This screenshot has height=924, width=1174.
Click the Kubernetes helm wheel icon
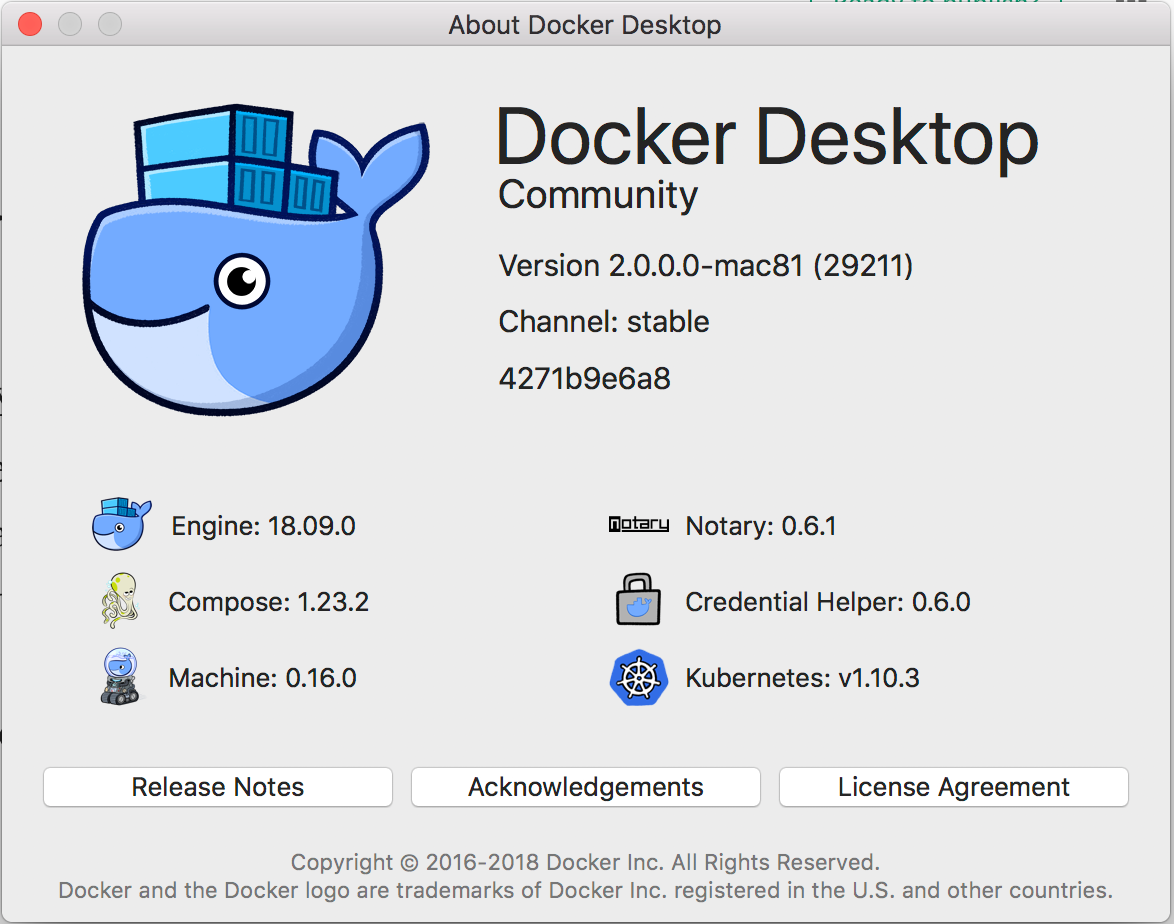pos(638,678)
